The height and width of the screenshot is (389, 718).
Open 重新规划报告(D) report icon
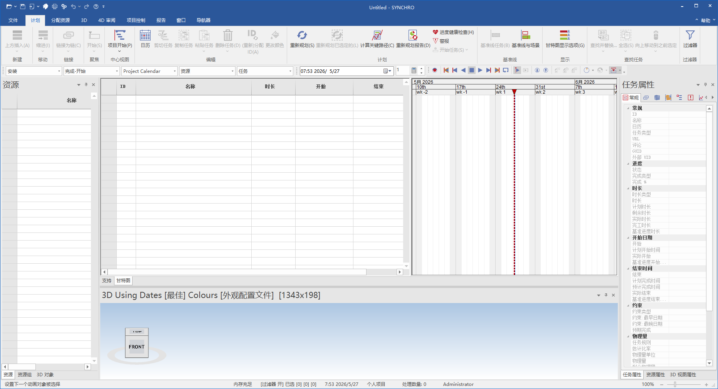pyautogui.click(x=413, y=38)
